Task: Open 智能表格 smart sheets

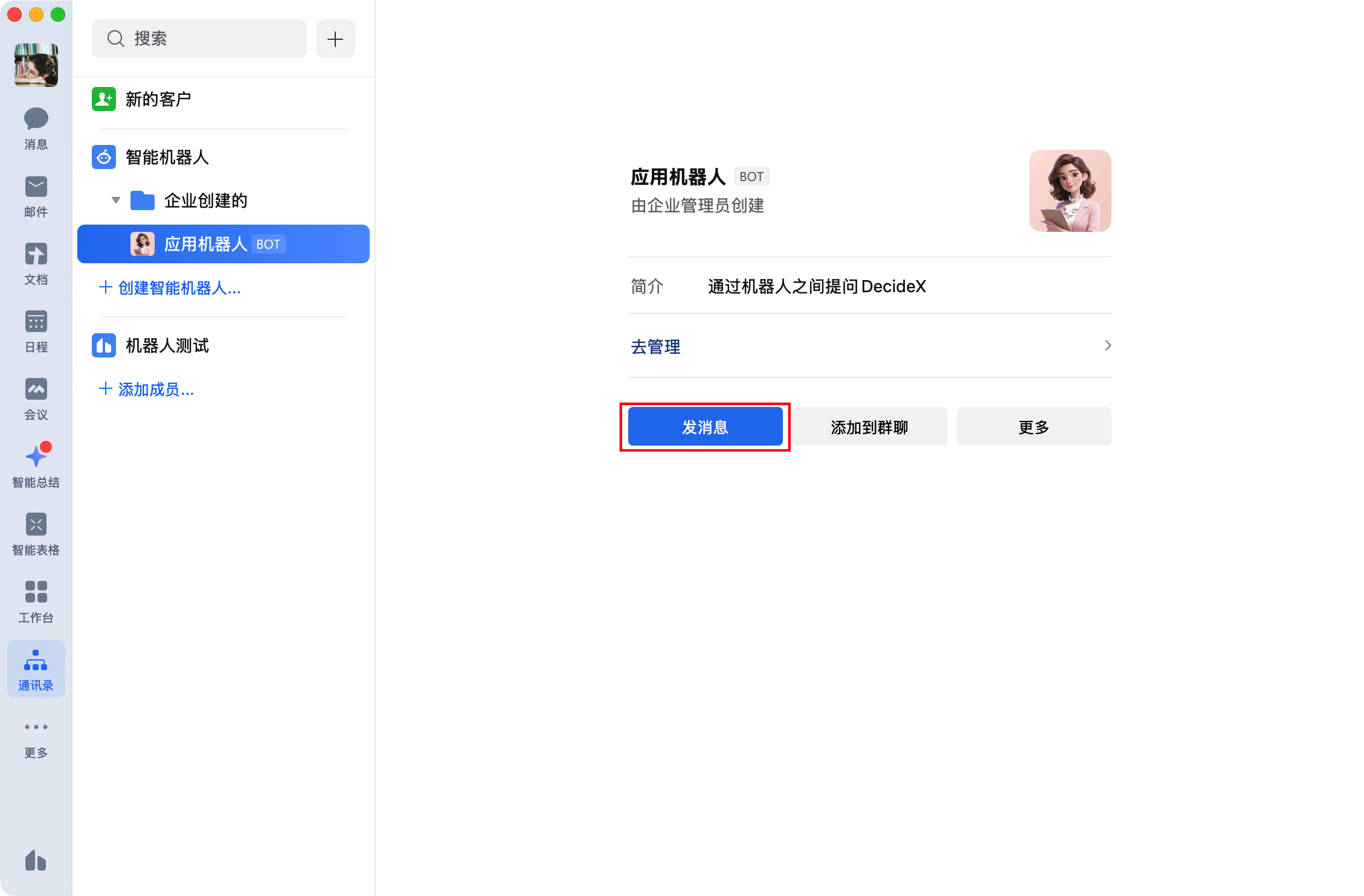Action: [x=36, y=534]
